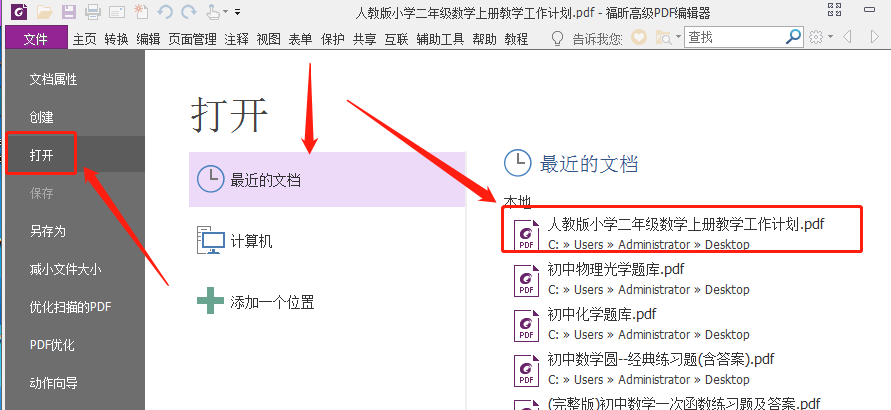Open the 共享 tab
The height and width of the screenshot is (410, 891).
tap(365, 39)
